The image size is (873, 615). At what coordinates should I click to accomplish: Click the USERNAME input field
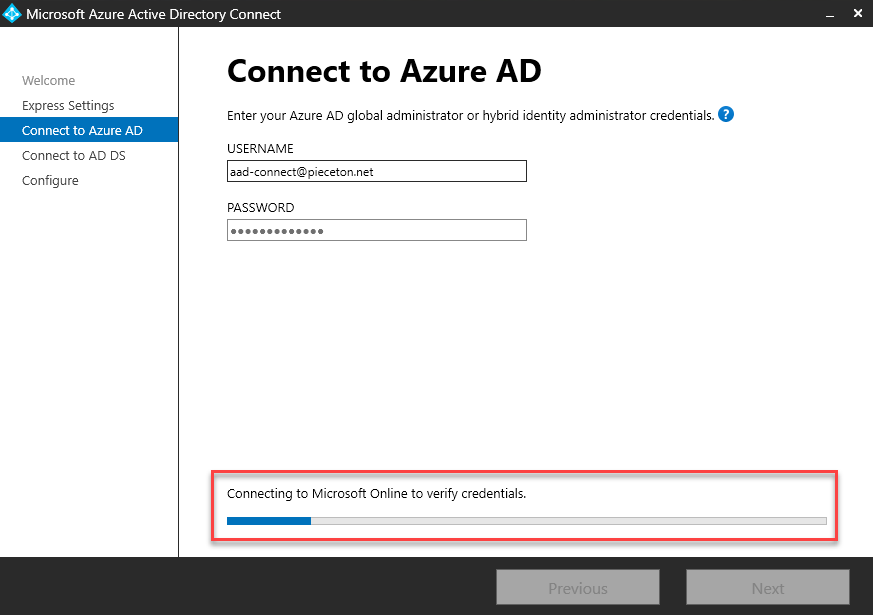(376, 171)
